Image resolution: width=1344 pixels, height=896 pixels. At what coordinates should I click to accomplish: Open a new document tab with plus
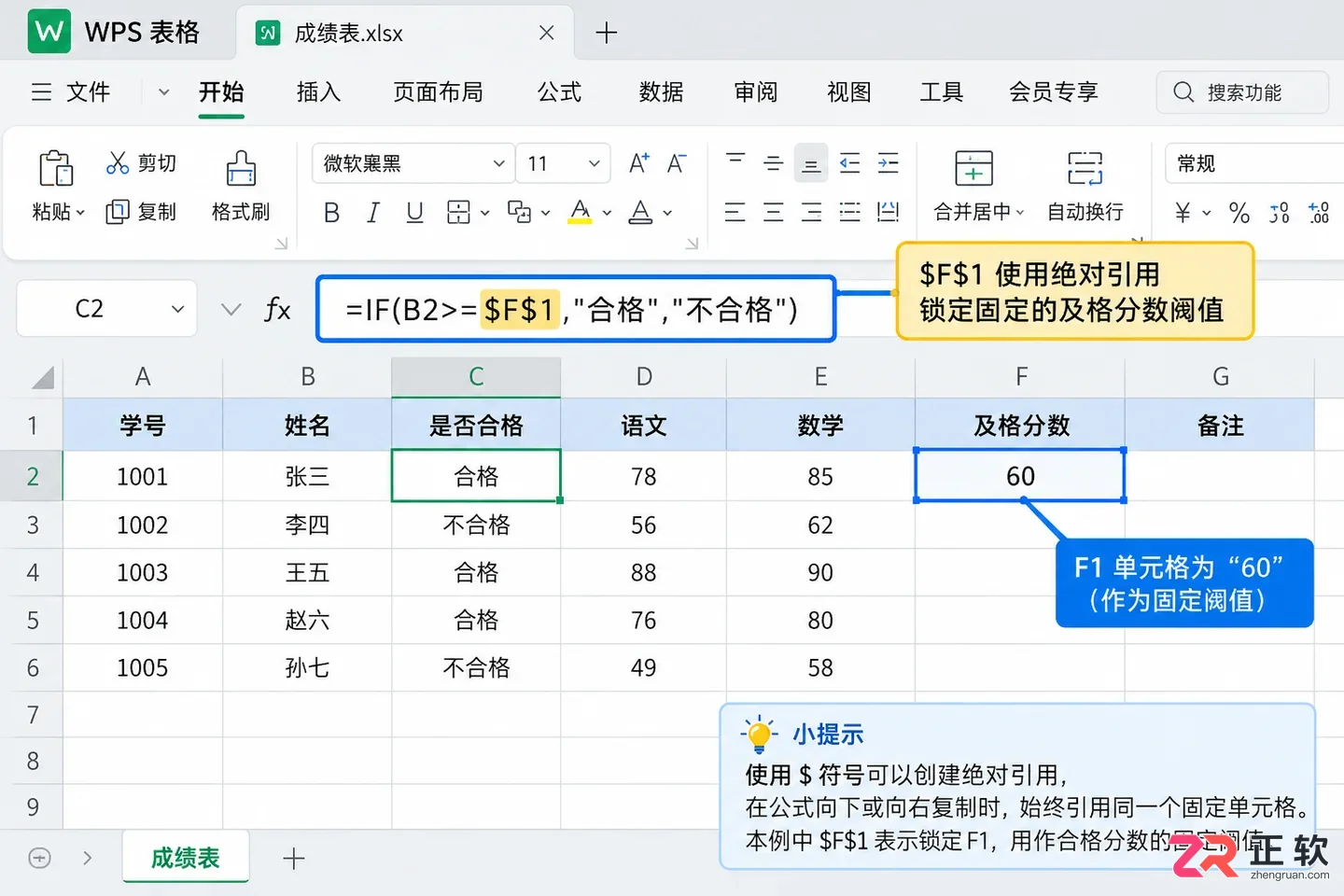(607, 34)
